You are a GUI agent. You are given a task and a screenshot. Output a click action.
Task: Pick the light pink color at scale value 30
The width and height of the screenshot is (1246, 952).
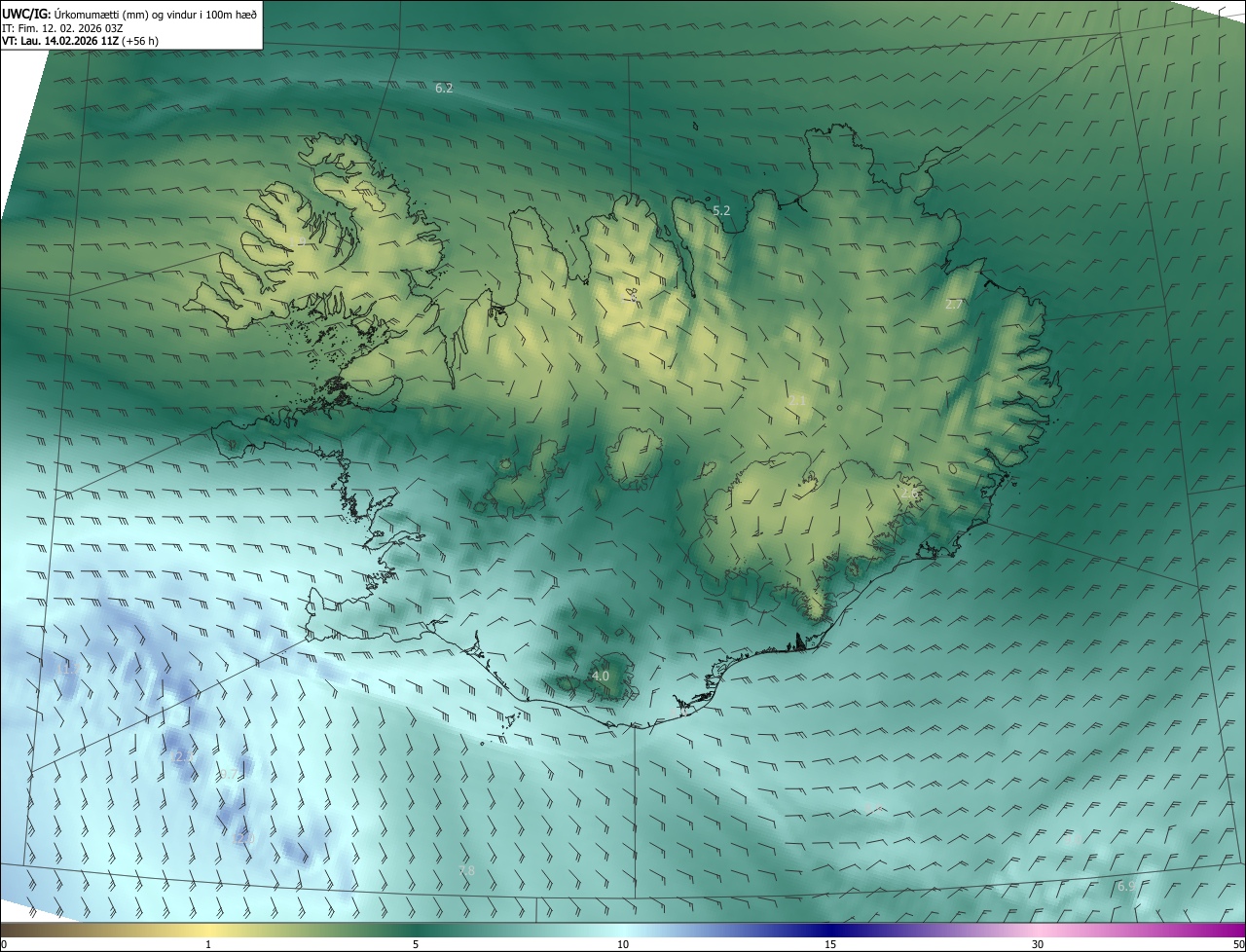1038,931
